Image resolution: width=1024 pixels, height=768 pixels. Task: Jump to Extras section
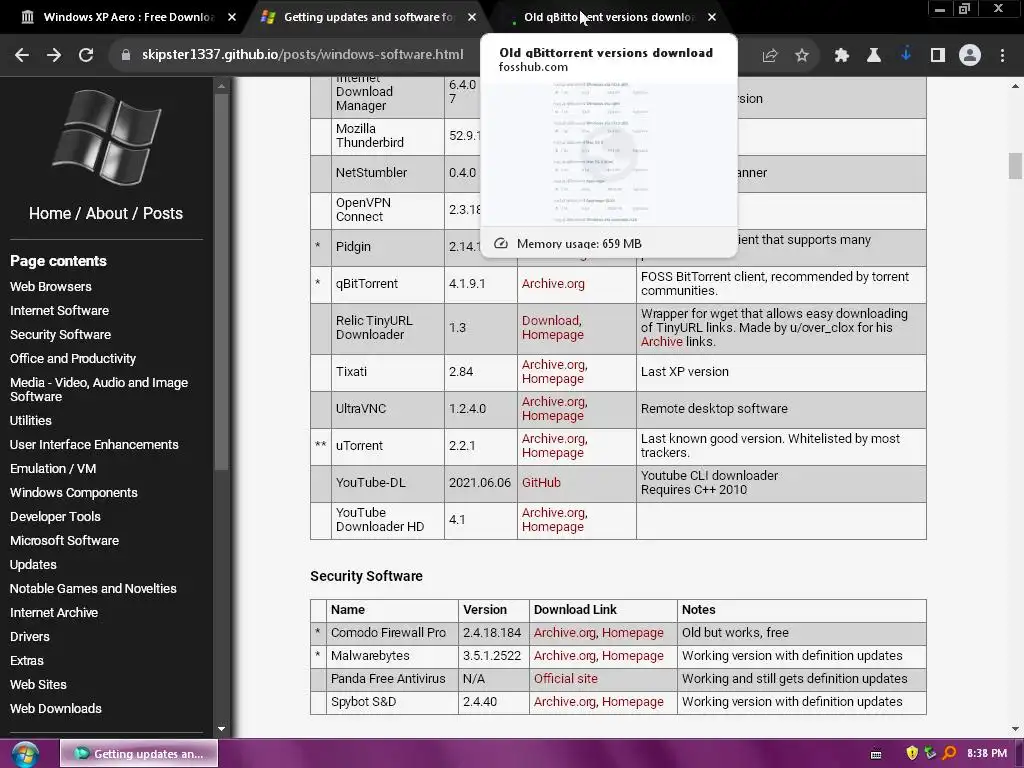click(27, 661)
